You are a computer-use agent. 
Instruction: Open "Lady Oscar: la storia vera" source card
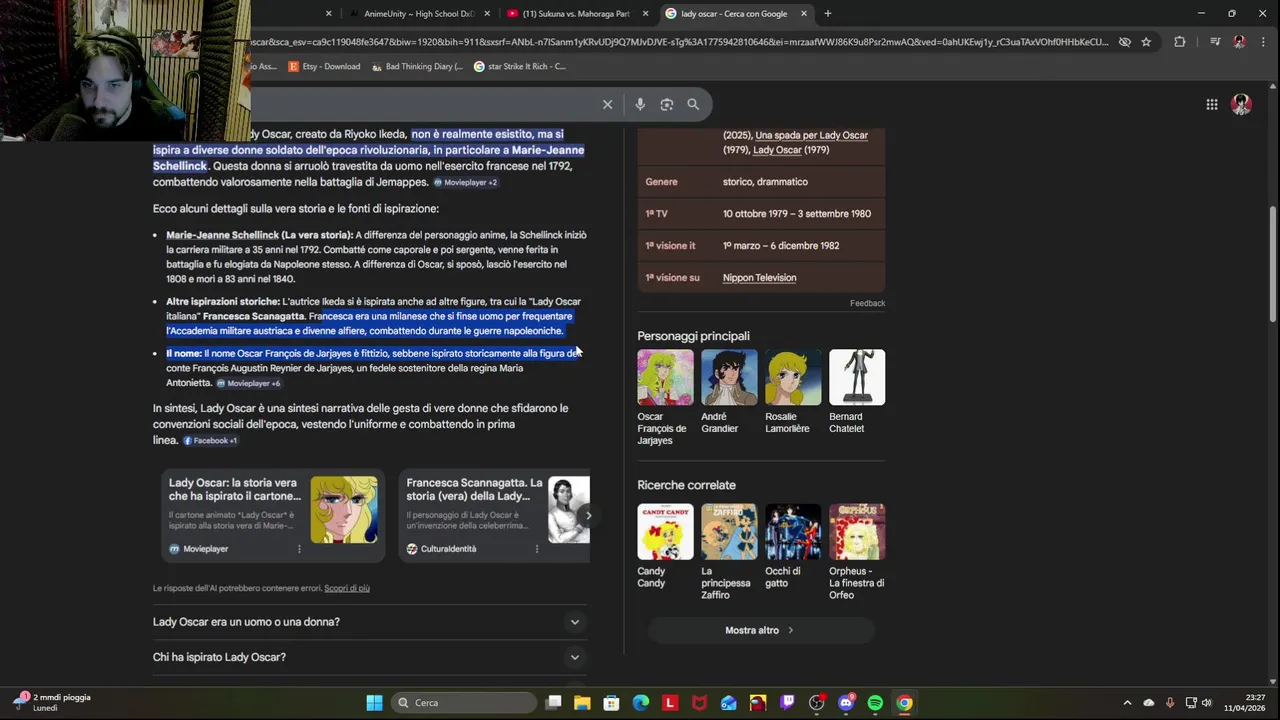point(272,516)
